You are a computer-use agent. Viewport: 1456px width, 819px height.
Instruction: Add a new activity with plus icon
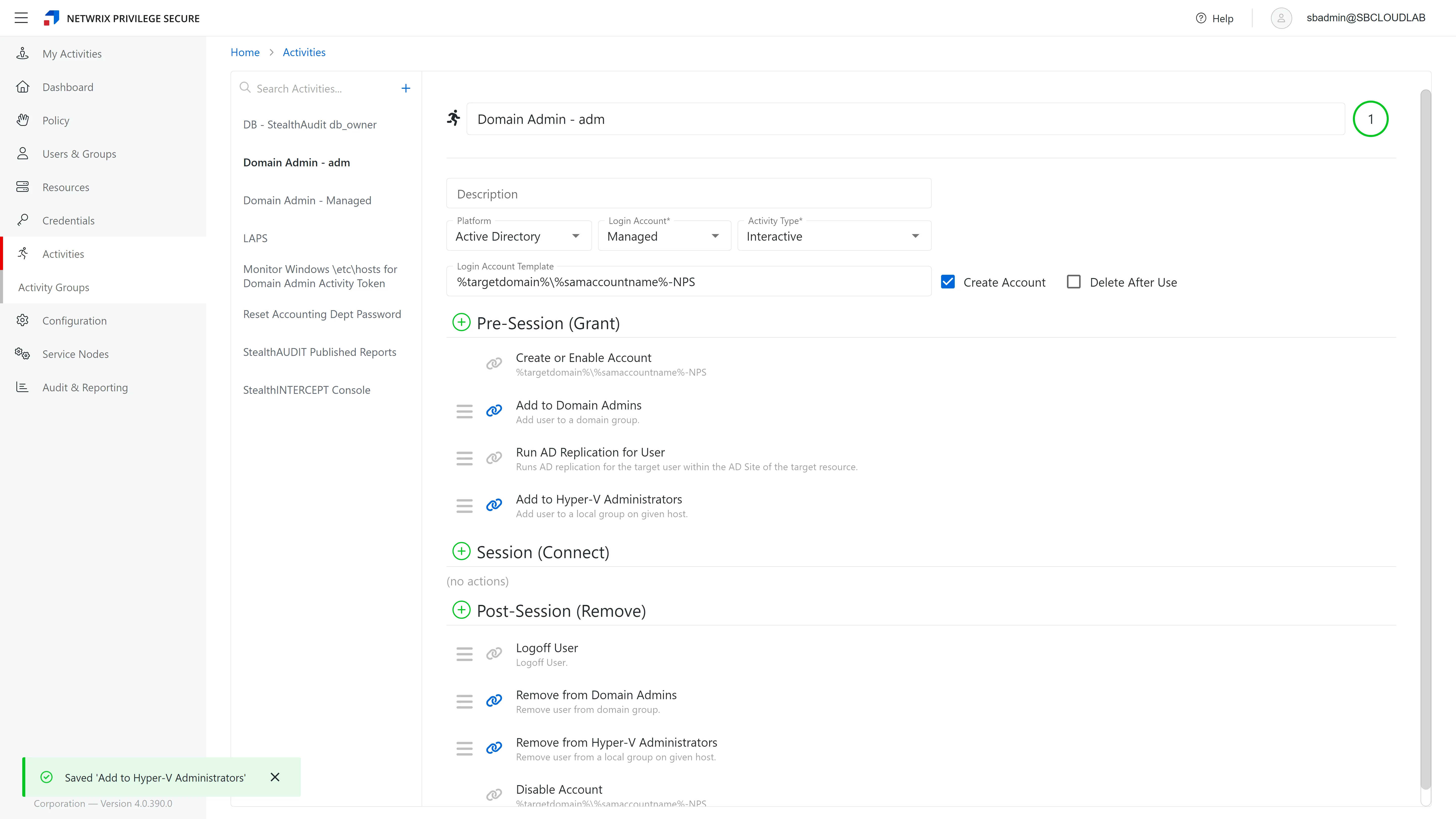point(406,88)
